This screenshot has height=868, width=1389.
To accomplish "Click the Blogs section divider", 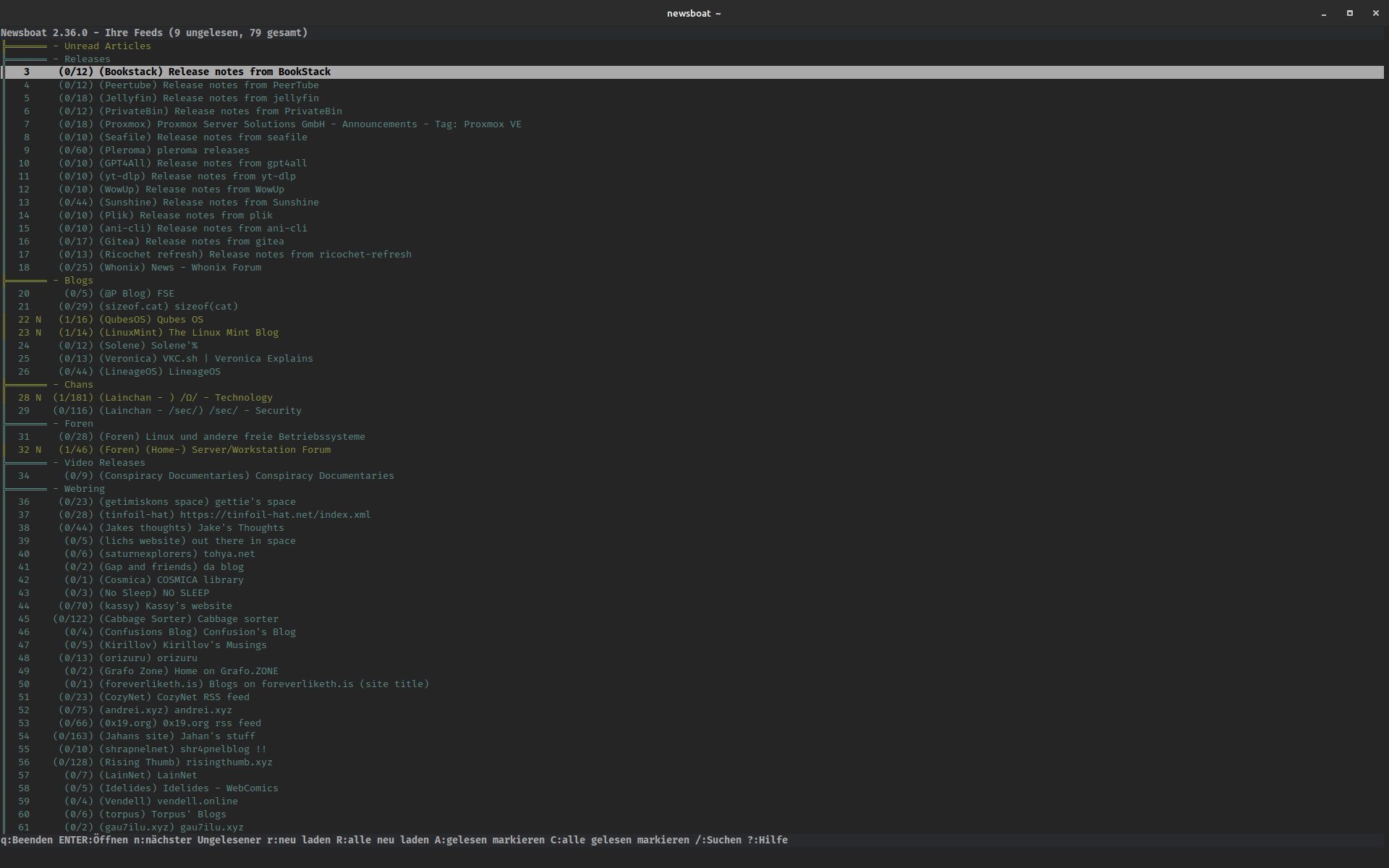I will 78,281.
